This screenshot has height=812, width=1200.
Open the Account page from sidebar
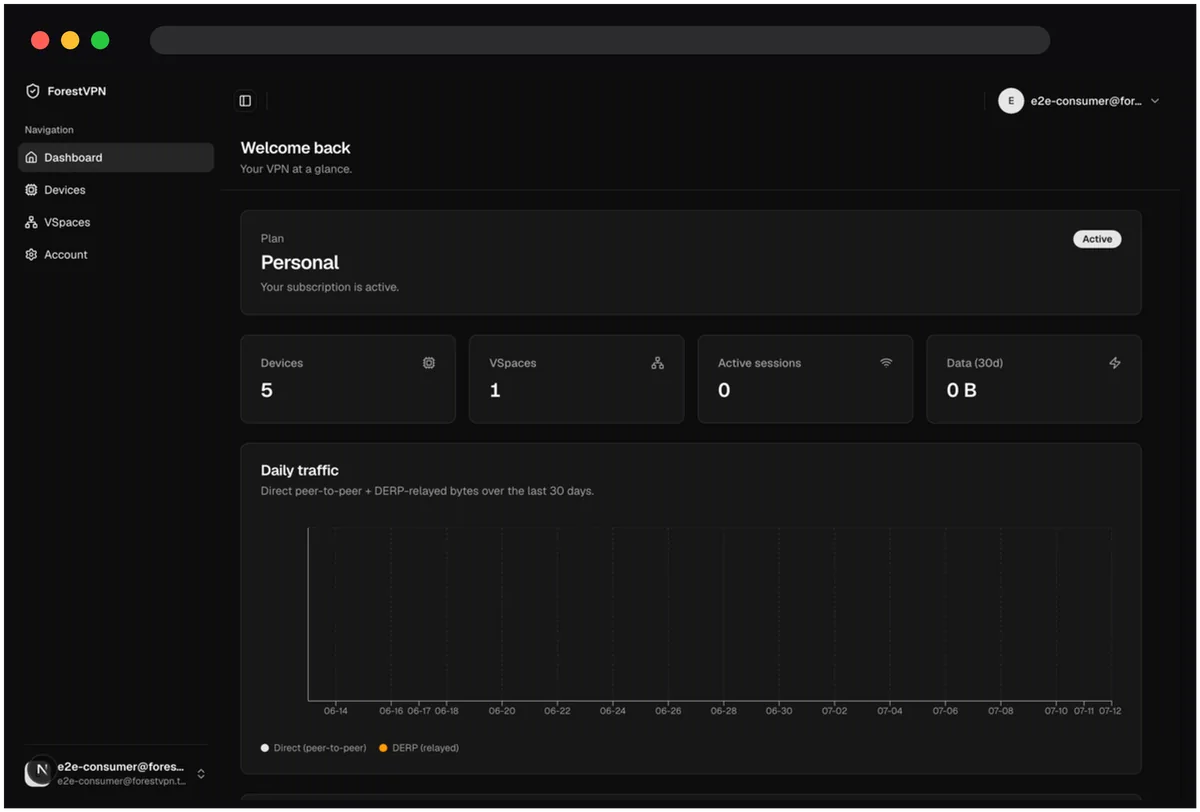[116, 255]
